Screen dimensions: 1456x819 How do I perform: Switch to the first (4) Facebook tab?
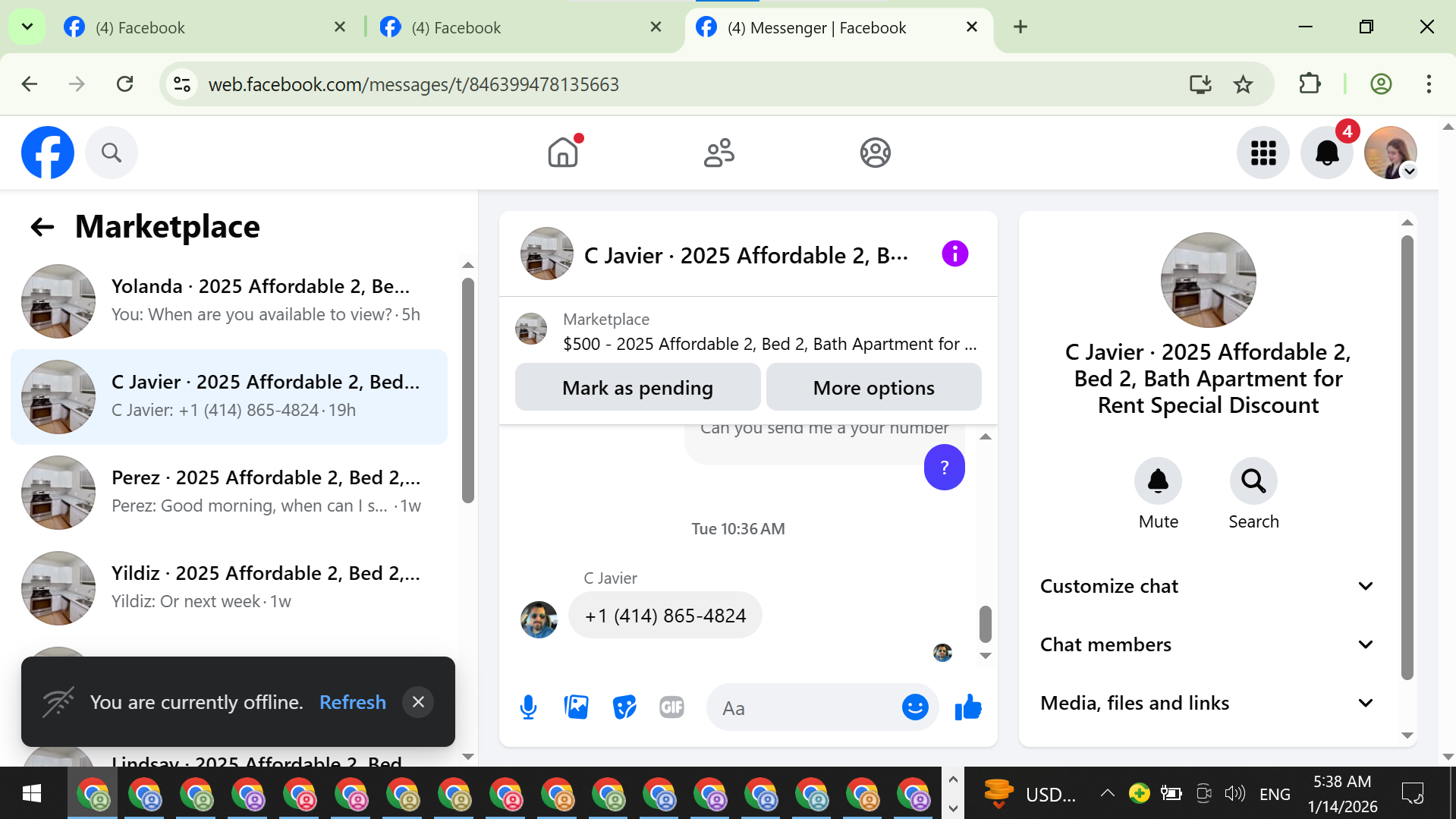[205, 27]
